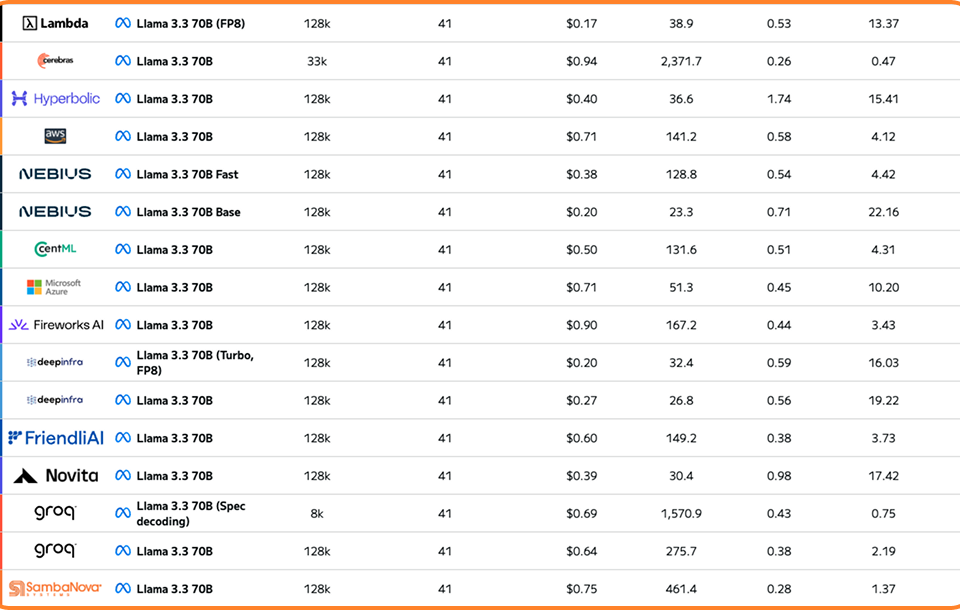Click the CentML provider logo
The width and height of the screenshot is (960, 610).
(x=55, y=249)
